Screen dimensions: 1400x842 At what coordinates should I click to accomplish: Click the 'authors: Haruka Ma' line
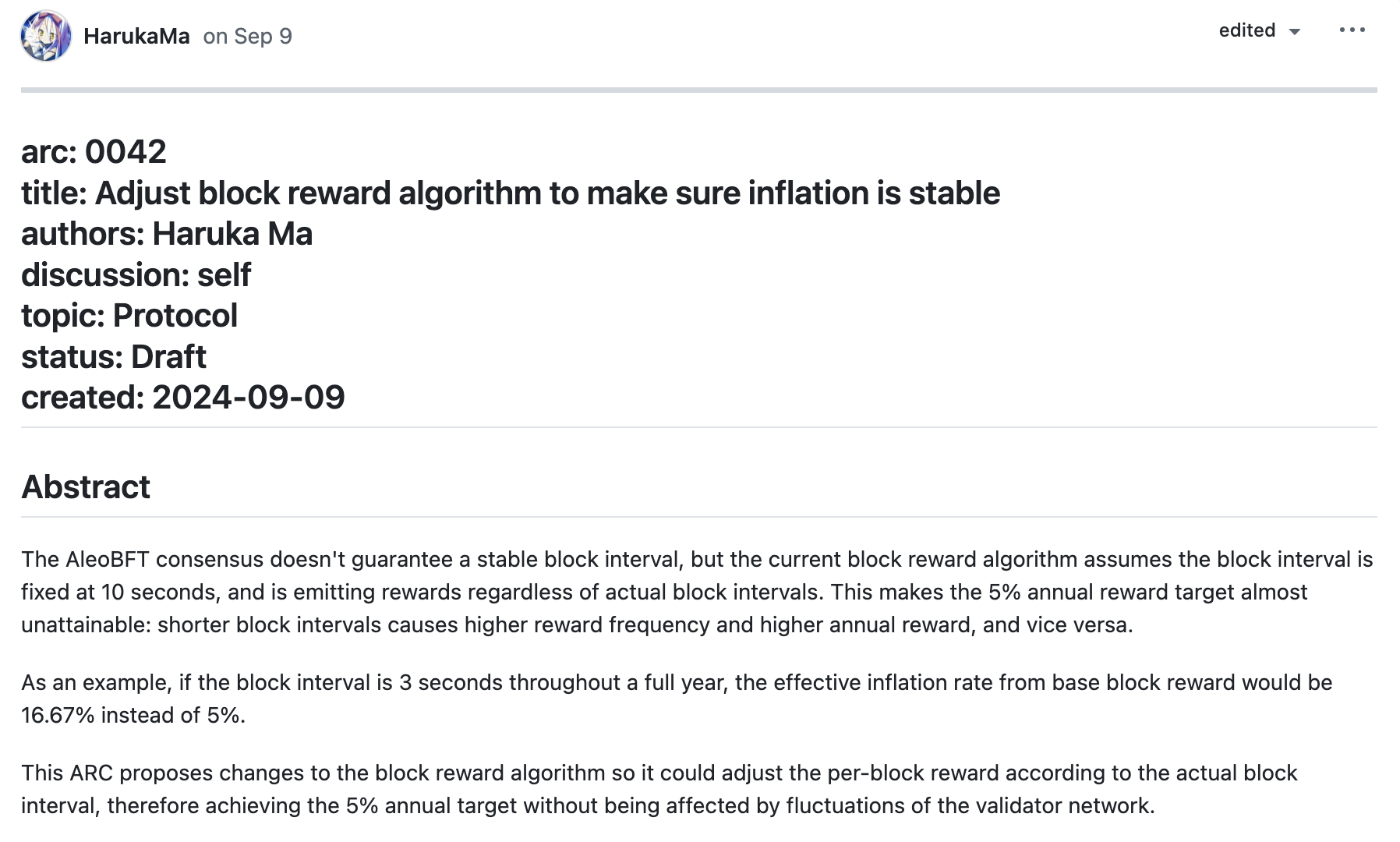pyautogui.click(x=167, y=233)
